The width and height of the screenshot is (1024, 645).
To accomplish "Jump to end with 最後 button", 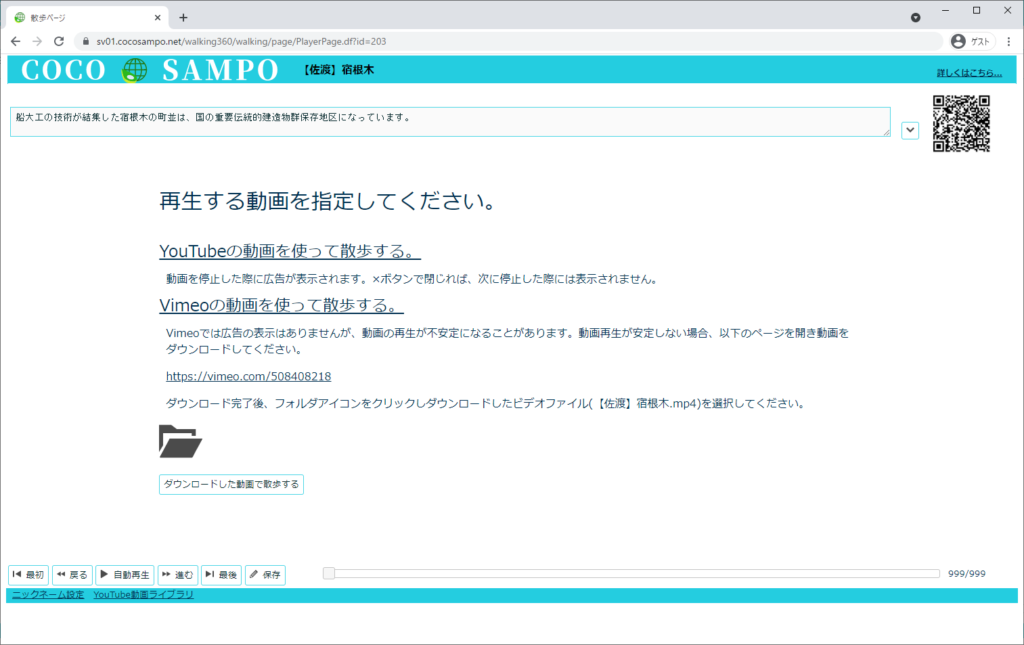I will point(221,574).
